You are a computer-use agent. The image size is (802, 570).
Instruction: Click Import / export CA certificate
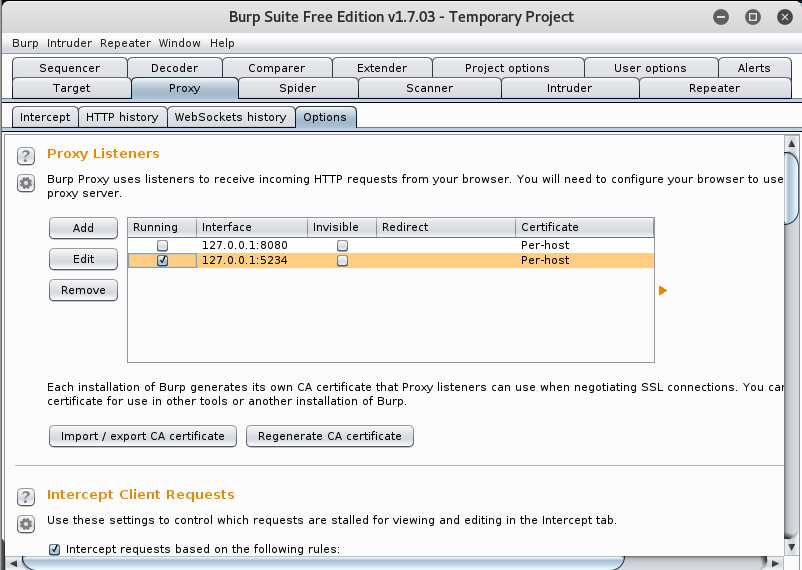(x=143, y=436)
